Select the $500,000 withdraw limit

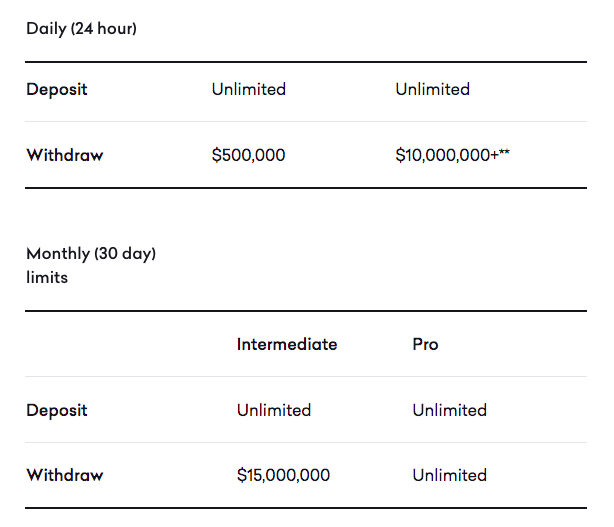click(248, 155)
